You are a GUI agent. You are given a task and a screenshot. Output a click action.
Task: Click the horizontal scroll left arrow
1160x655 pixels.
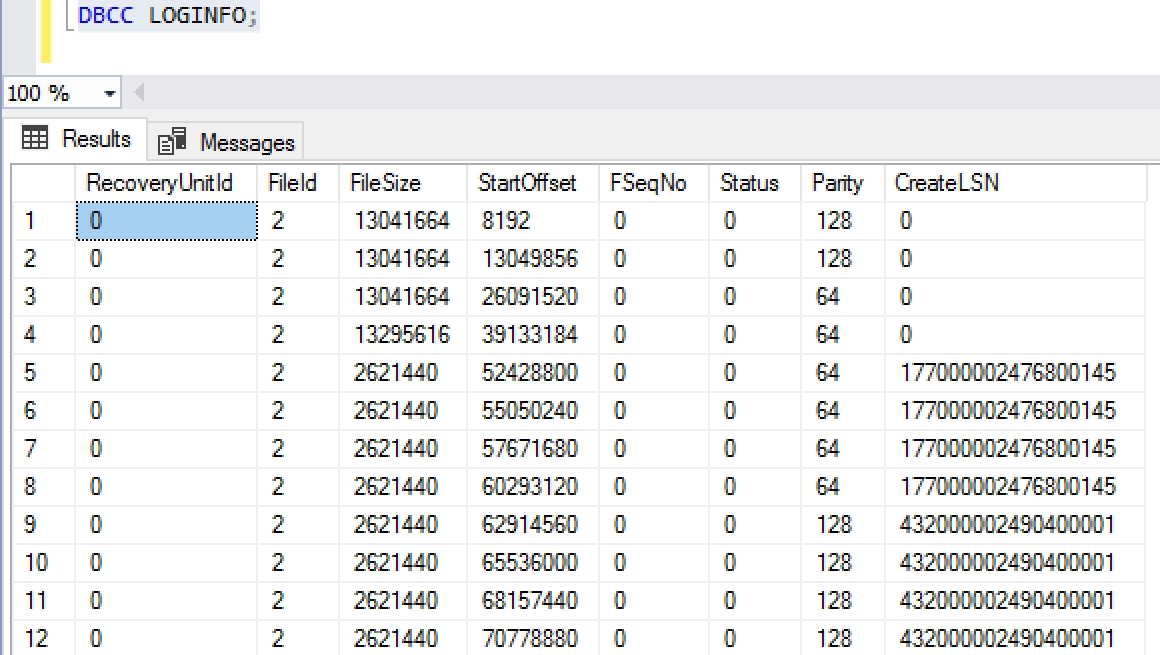coord(139,94)
